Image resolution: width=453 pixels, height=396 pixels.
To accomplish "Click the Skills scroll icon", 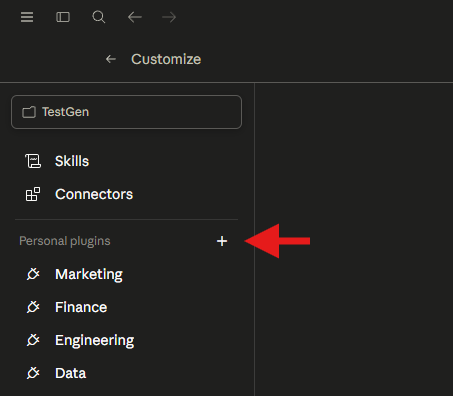I will [x=33, y=161].
